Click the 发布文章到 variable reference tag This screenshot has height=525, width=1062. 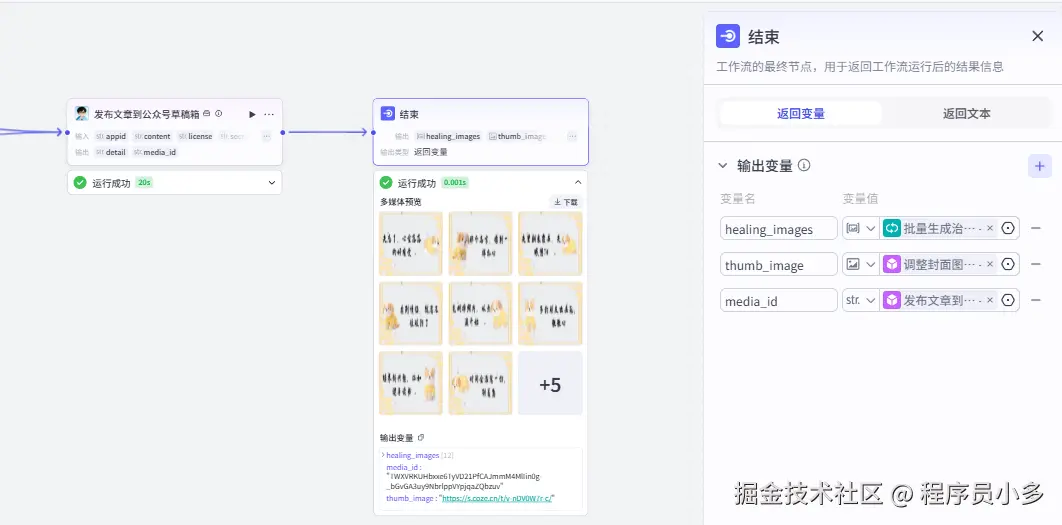point(940,300)
